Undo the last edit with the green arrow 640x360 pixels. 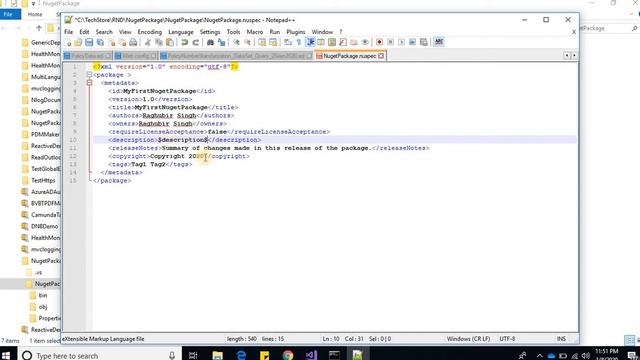coord(184,42)
